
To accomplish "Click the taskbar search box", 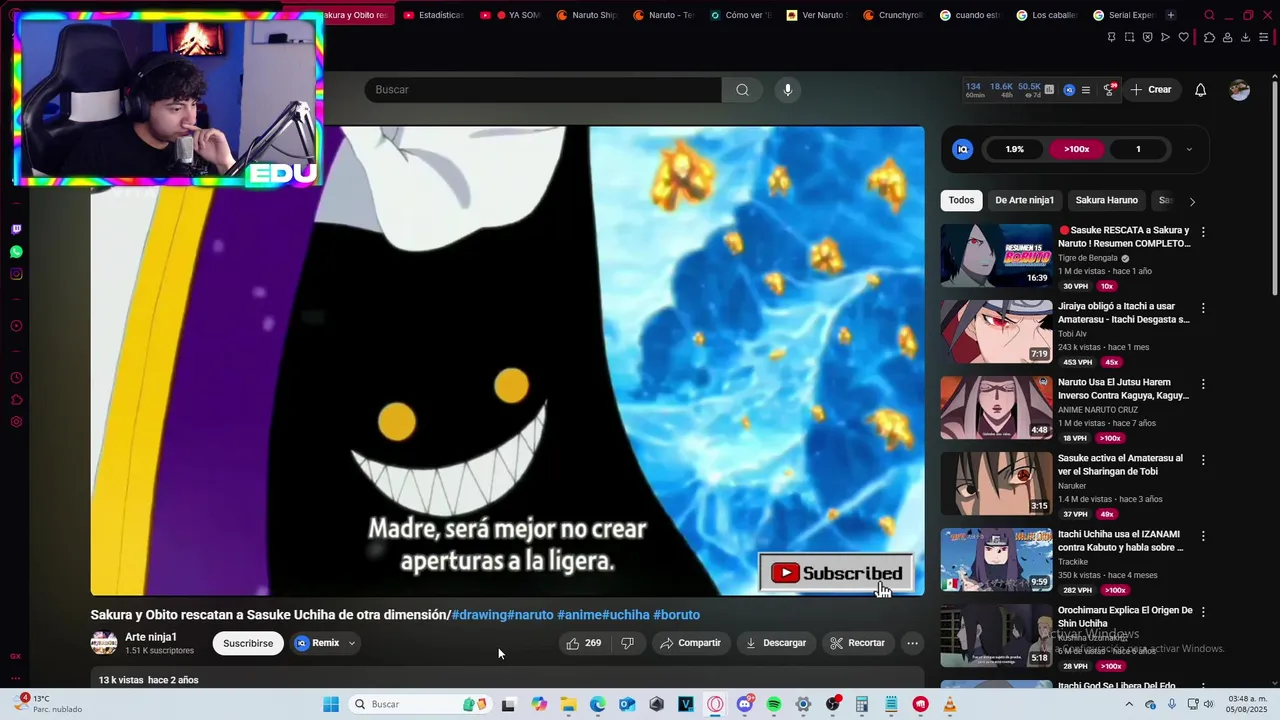I will (x=420, y=704).
